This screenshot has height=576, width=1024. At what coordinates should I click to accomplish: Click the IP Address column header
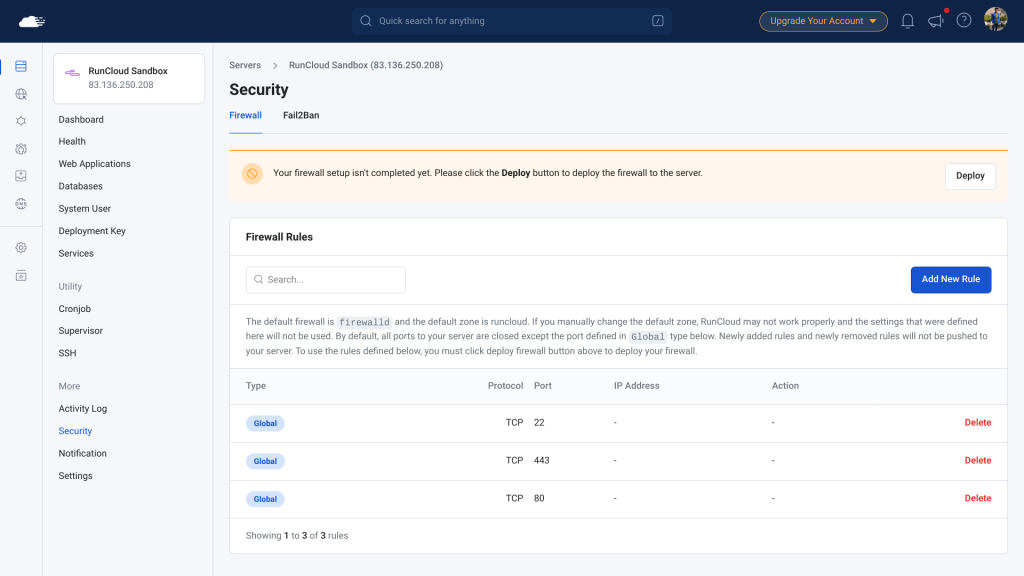pos(636,386)
